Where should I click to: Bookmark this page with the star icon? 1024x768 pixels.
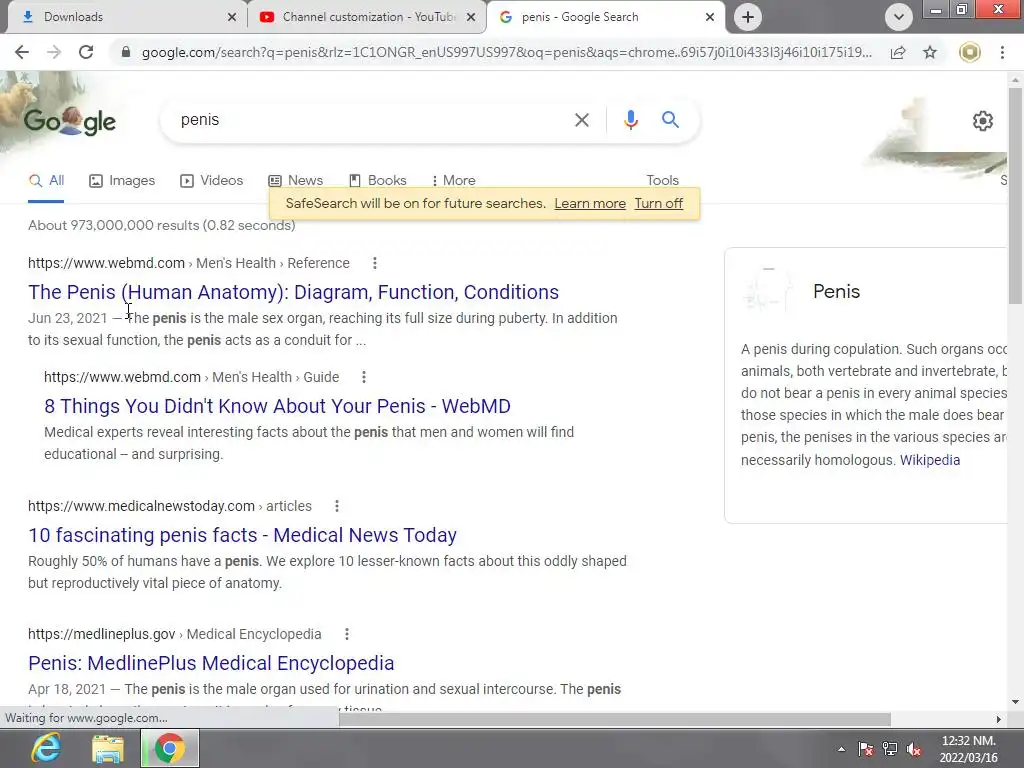pyautogui.click(x=930, y=52)
